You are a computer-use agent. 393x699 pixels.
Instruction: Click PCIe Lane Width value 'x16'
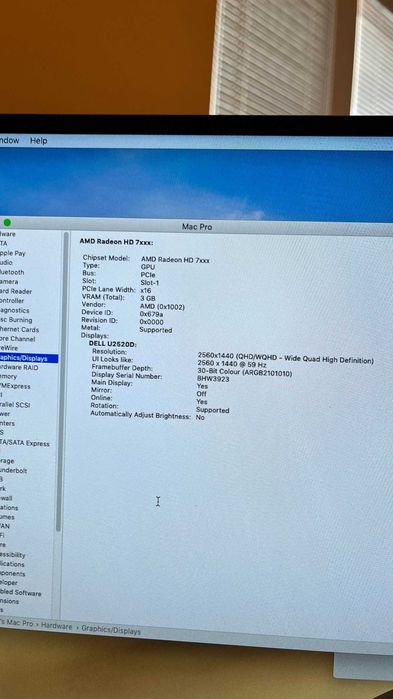click(x=145, y=290)
